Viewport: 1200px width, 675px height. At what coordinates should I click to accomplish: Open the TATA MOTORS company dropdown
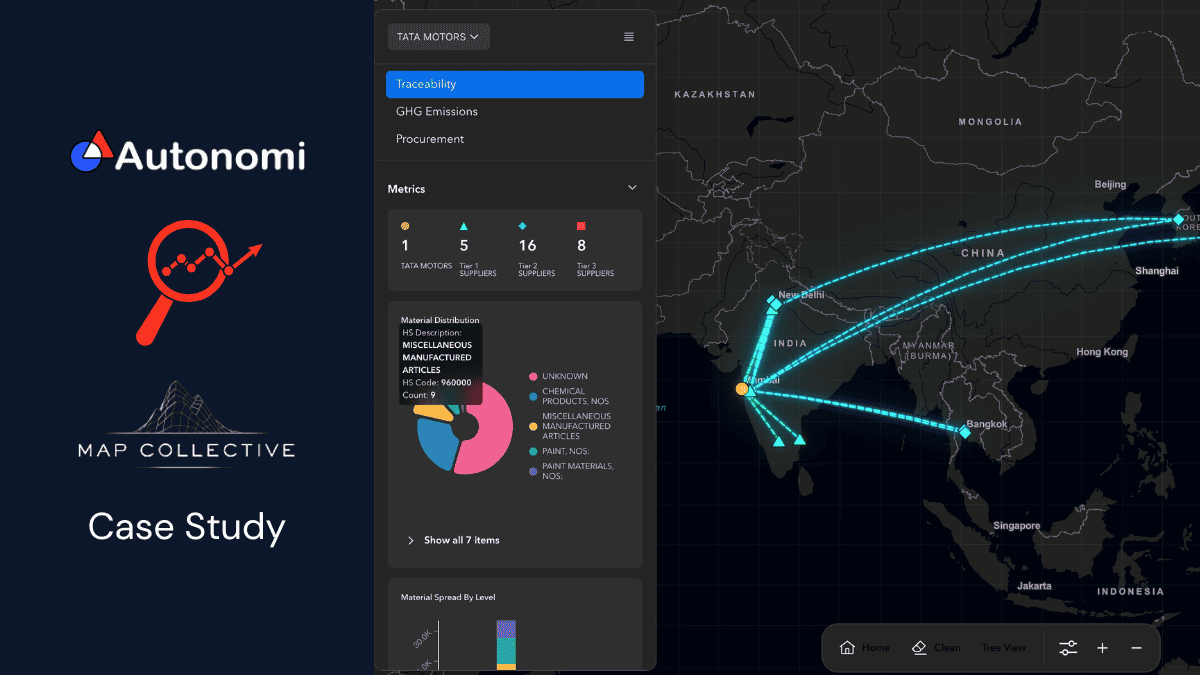pos(439,37)
